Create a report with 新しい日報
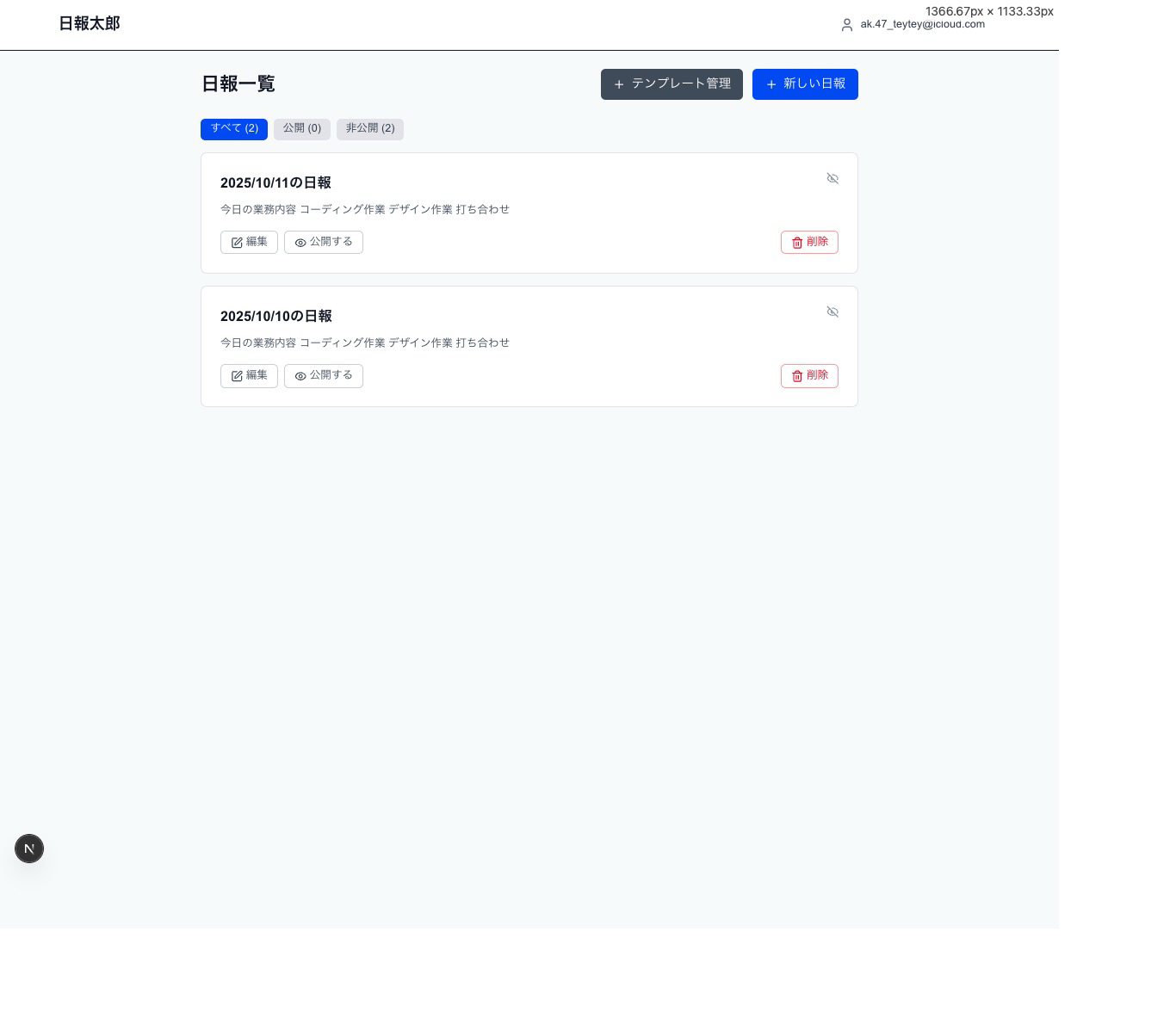The height and width of the screenshot is (1031, 1176). (x=805, y=84)
